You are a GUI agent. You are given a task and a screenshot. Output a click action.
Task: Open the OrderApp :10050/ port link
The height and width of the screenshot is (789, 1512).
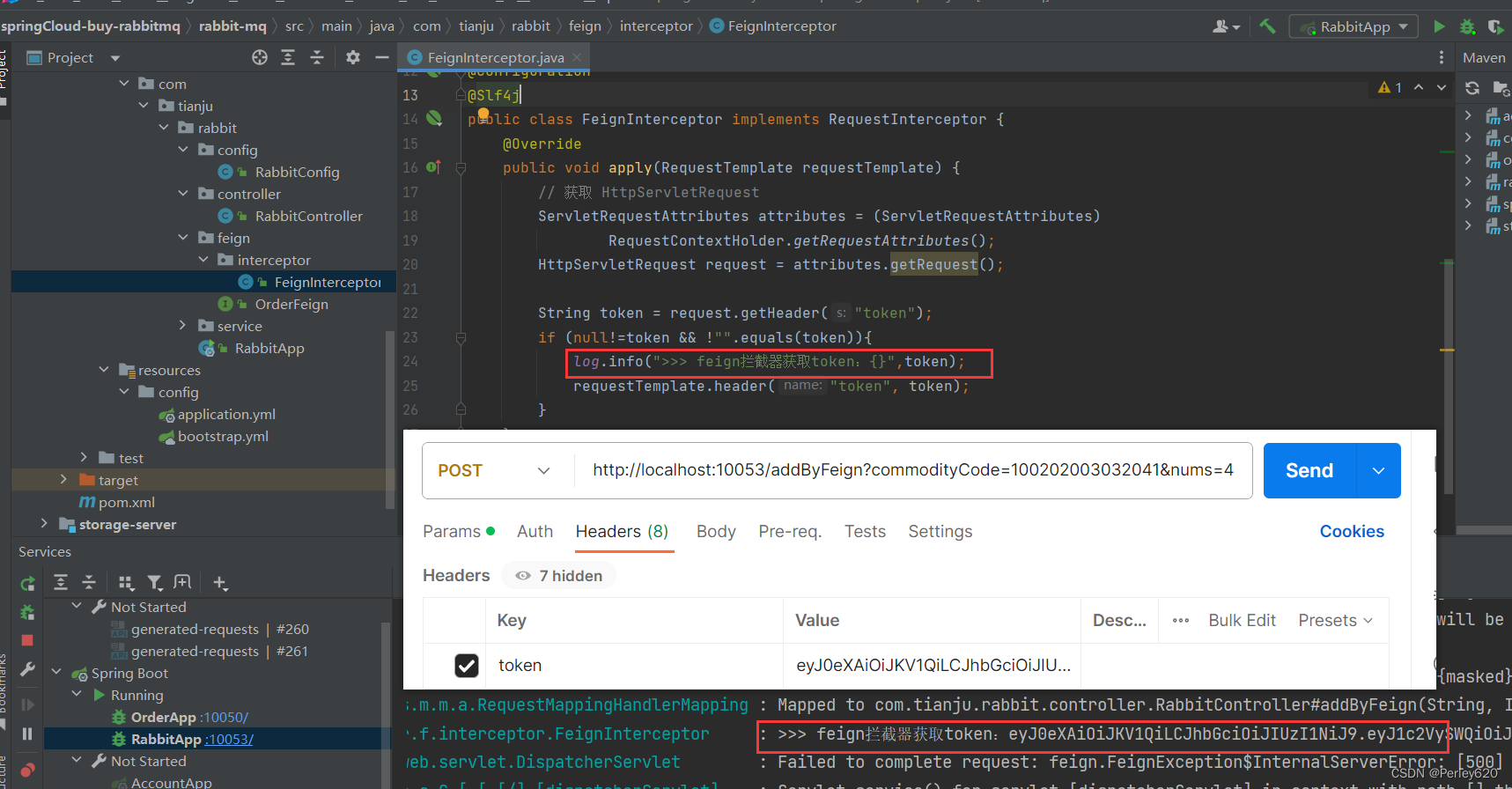pos(224,717)
